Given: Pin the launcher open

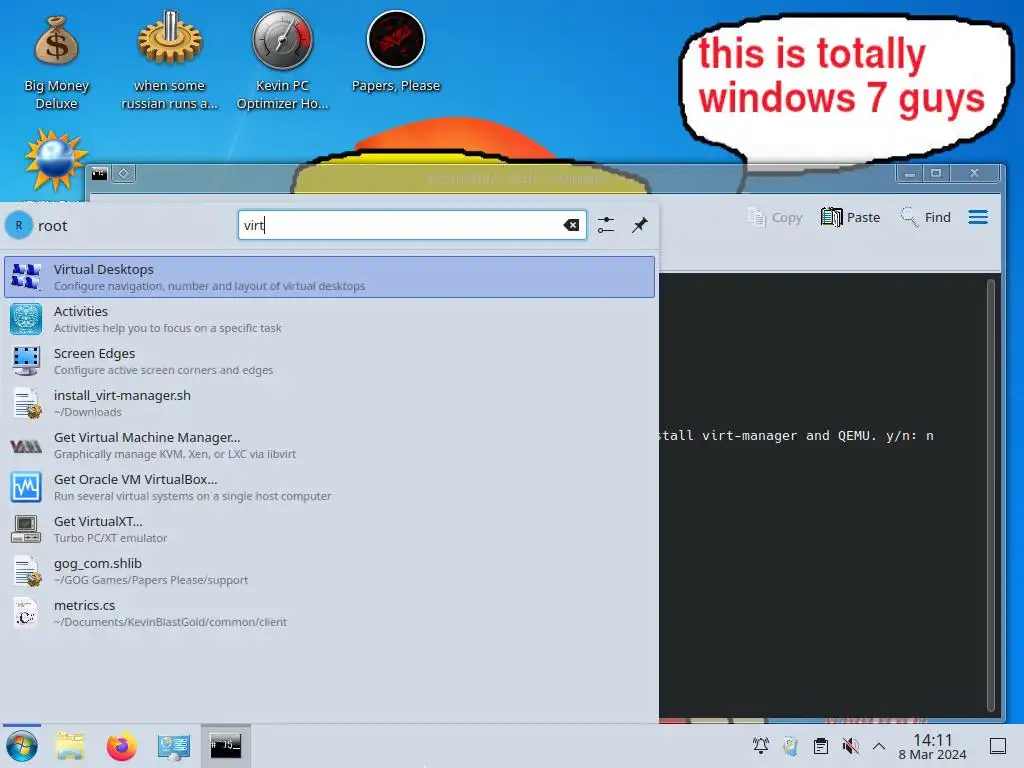Looking at the screenshot, I should pyautogui.click(x=639, y=225).
